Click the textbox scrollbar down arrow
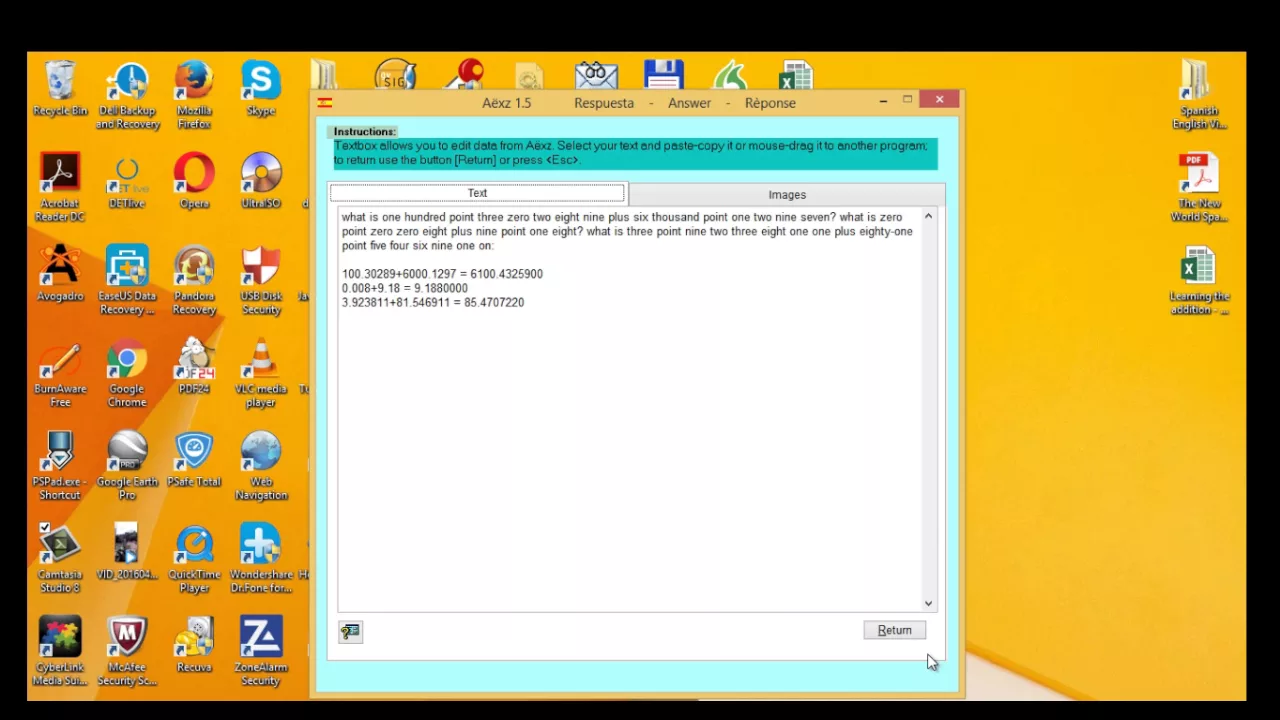This screenshot has width=1280, height=720. click(928, 603)
